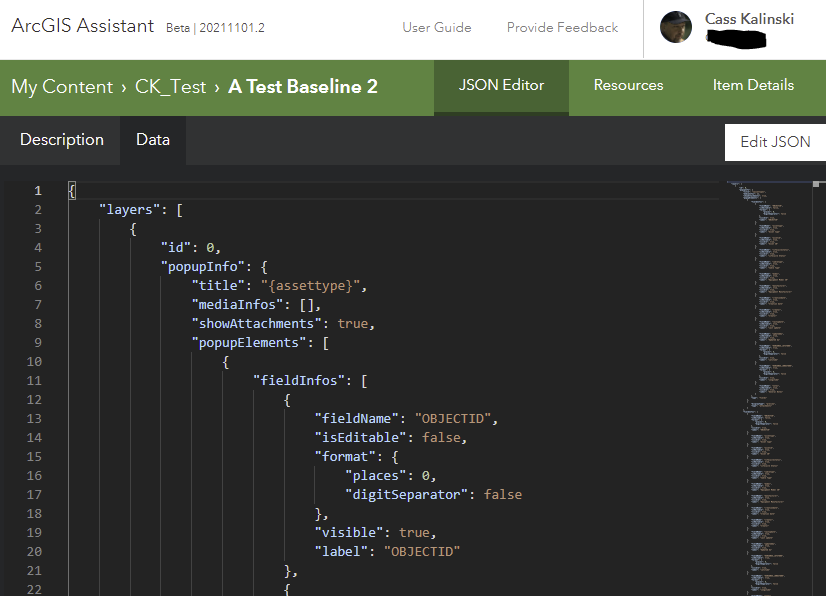Switch to the Resources tab

[628, 85]
